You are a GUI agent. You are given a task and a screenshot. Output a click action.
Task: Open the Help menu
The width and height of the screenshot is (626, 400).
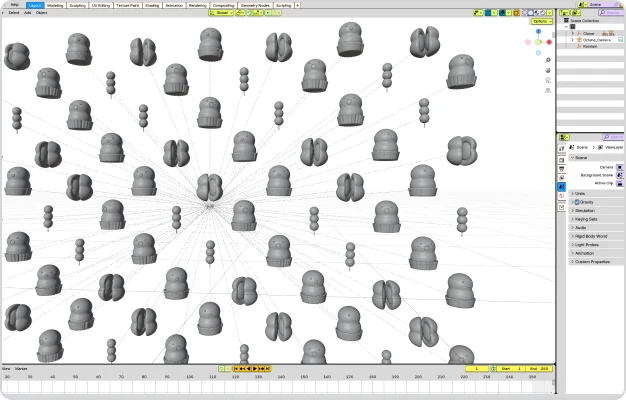pyautogui.click(x=15, y=5)
